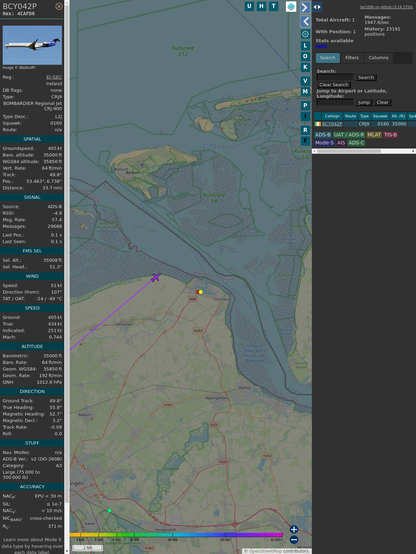
Task: Click the Clear Search button
Action: [x=334, y=84]
